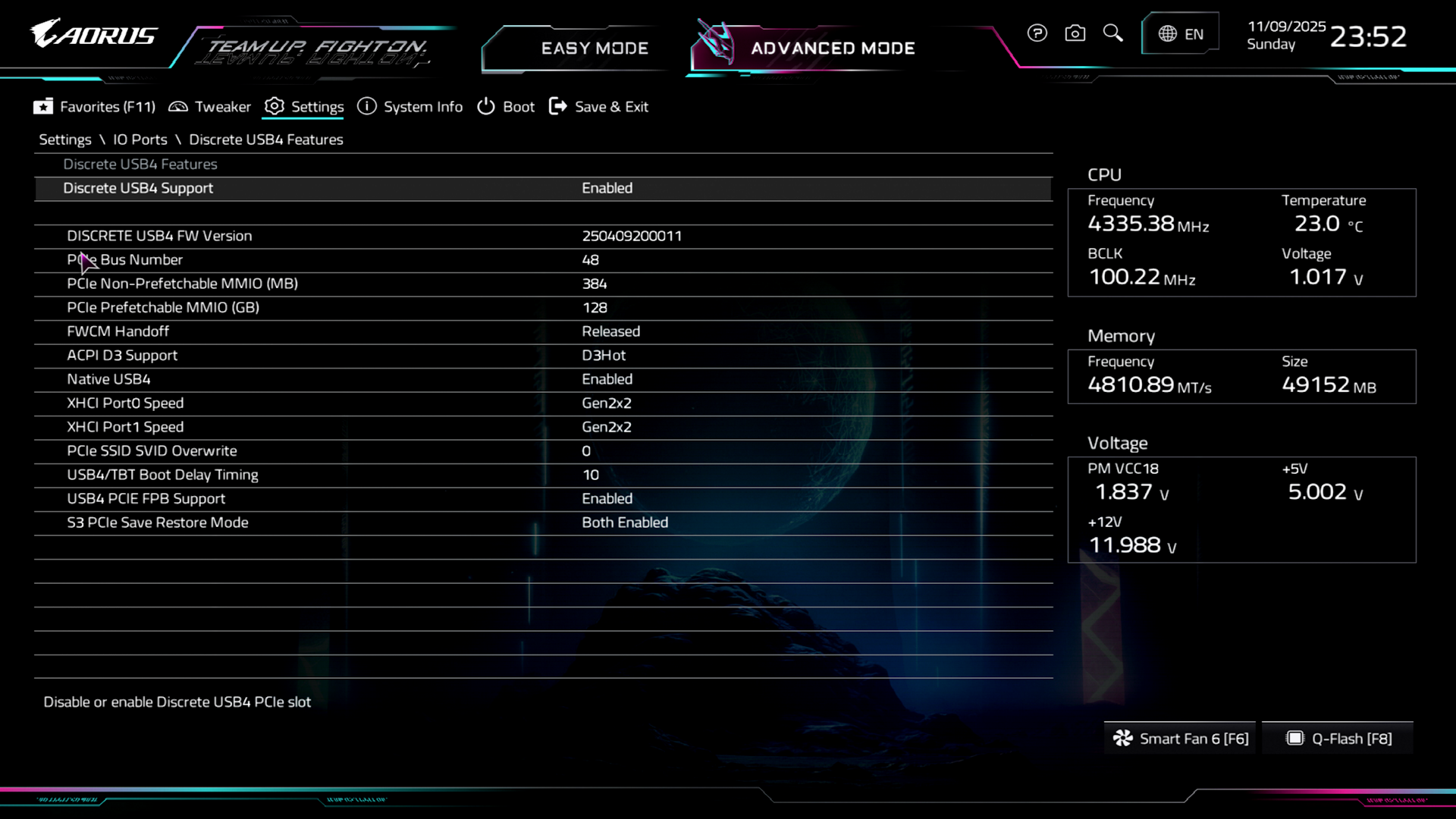The image size is (1456, 819).
Task: Switch to Easy Mode
Action: [x=594, y=49]
